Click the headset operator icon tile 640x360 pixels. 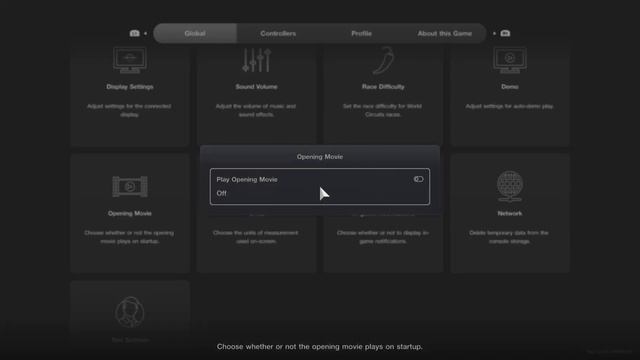[x=130, y=312]
